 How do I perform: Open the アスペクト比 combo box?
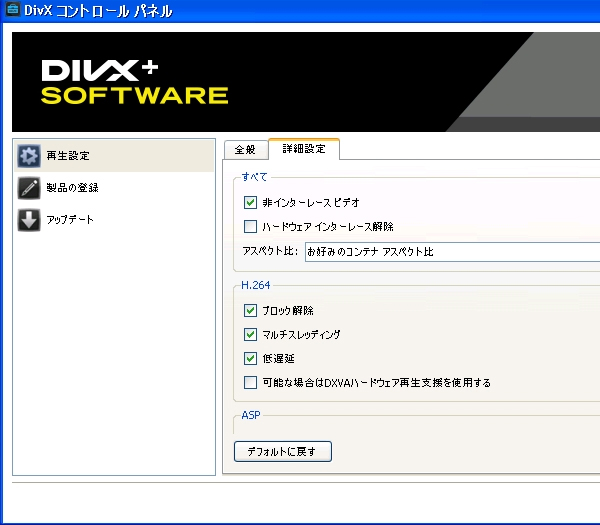452,252
